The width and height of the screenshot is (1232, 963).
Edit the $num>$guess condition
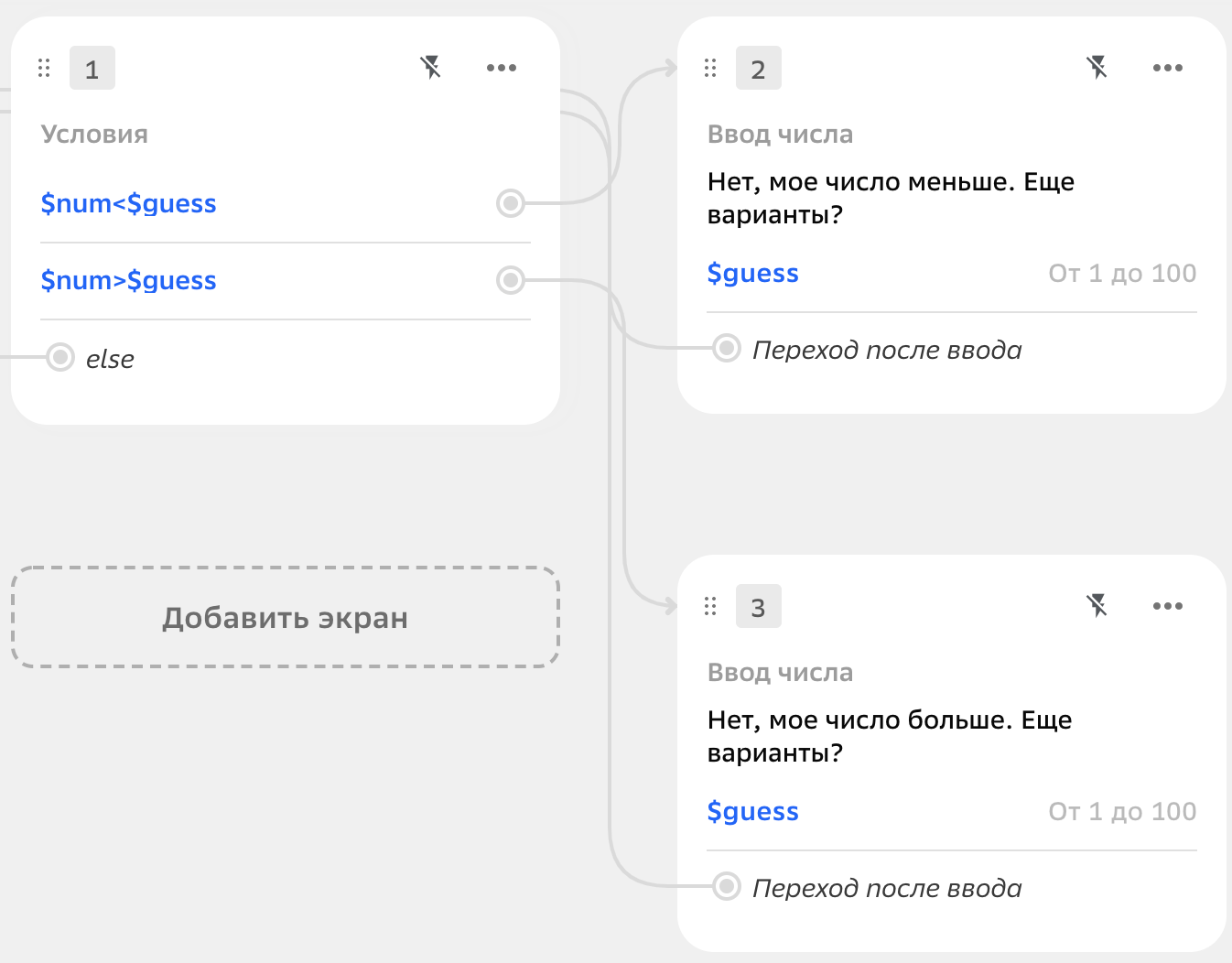[x=128, y=280]
